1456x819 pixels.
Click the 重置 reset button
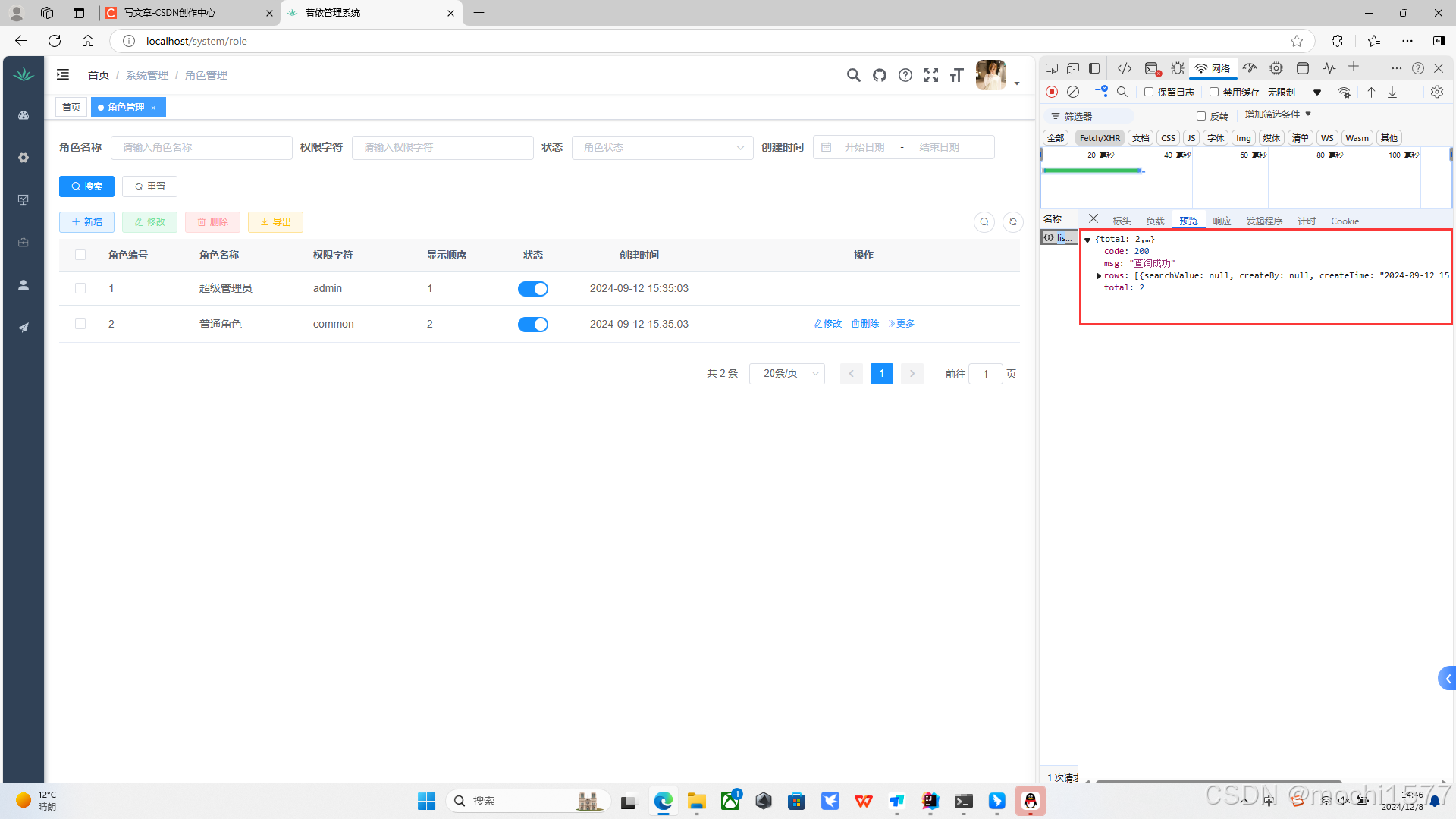149,187
